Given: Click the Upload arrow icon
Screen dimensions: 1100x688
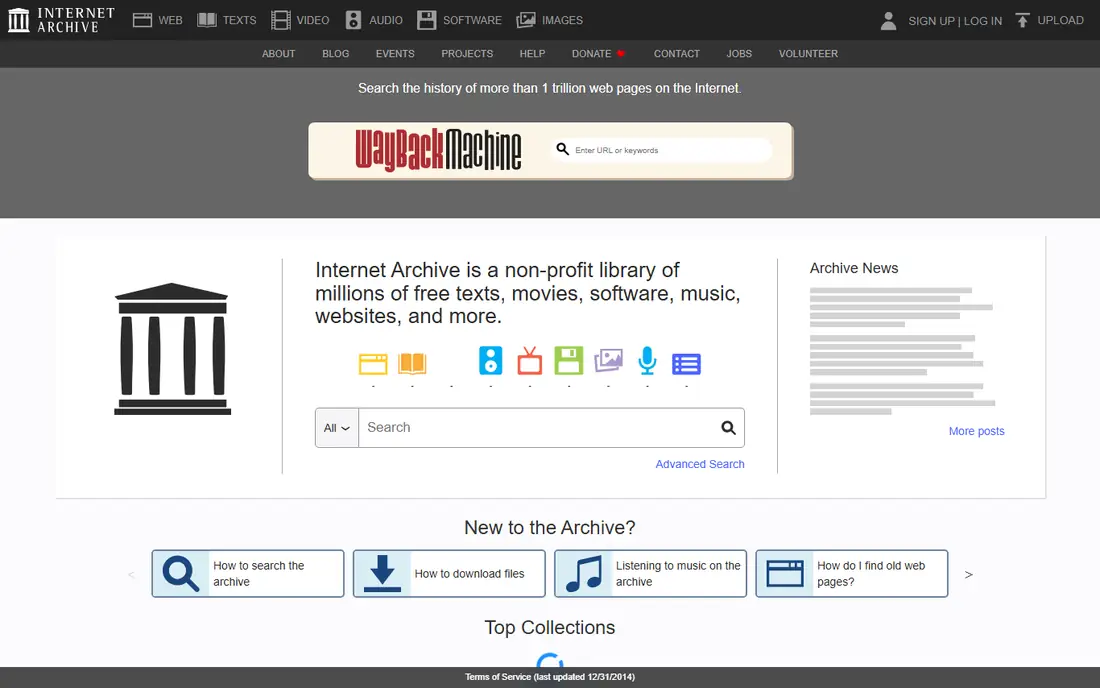Looking at the screenshot, I should pyautogui.click(x=1022, y=20).
